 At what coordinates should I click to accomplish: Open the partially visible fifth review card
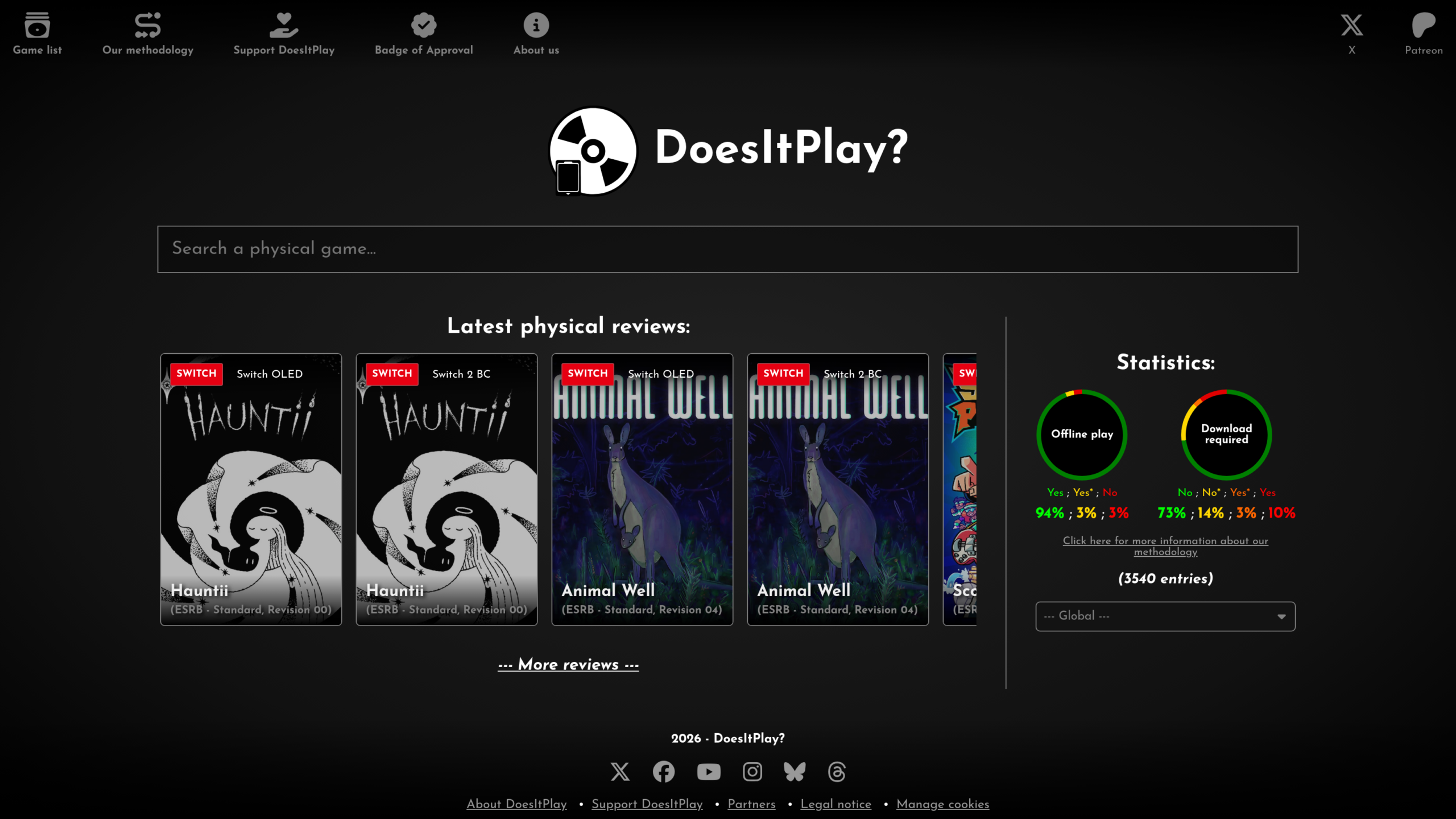960,490
